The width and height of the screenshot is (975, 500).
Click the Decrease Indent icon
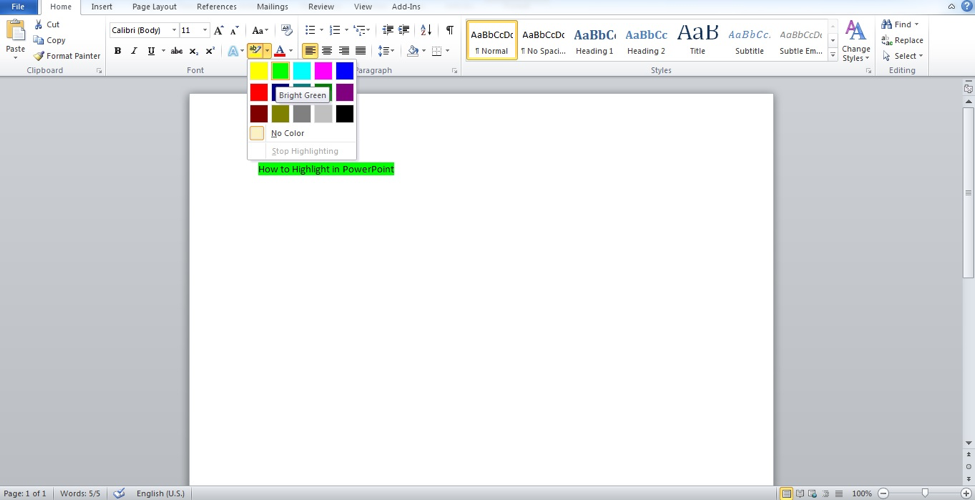[x=387, y=30]
